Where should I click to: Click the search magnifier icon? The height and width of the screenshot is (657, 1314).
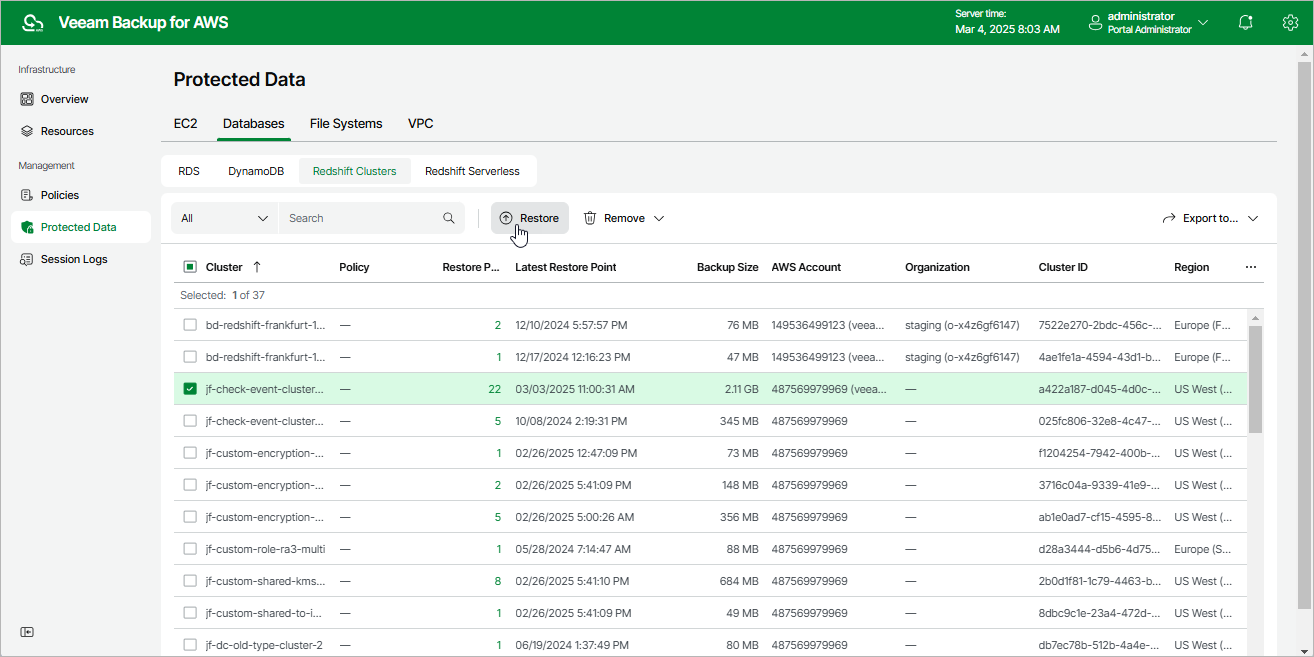click(x=449, y=218)
